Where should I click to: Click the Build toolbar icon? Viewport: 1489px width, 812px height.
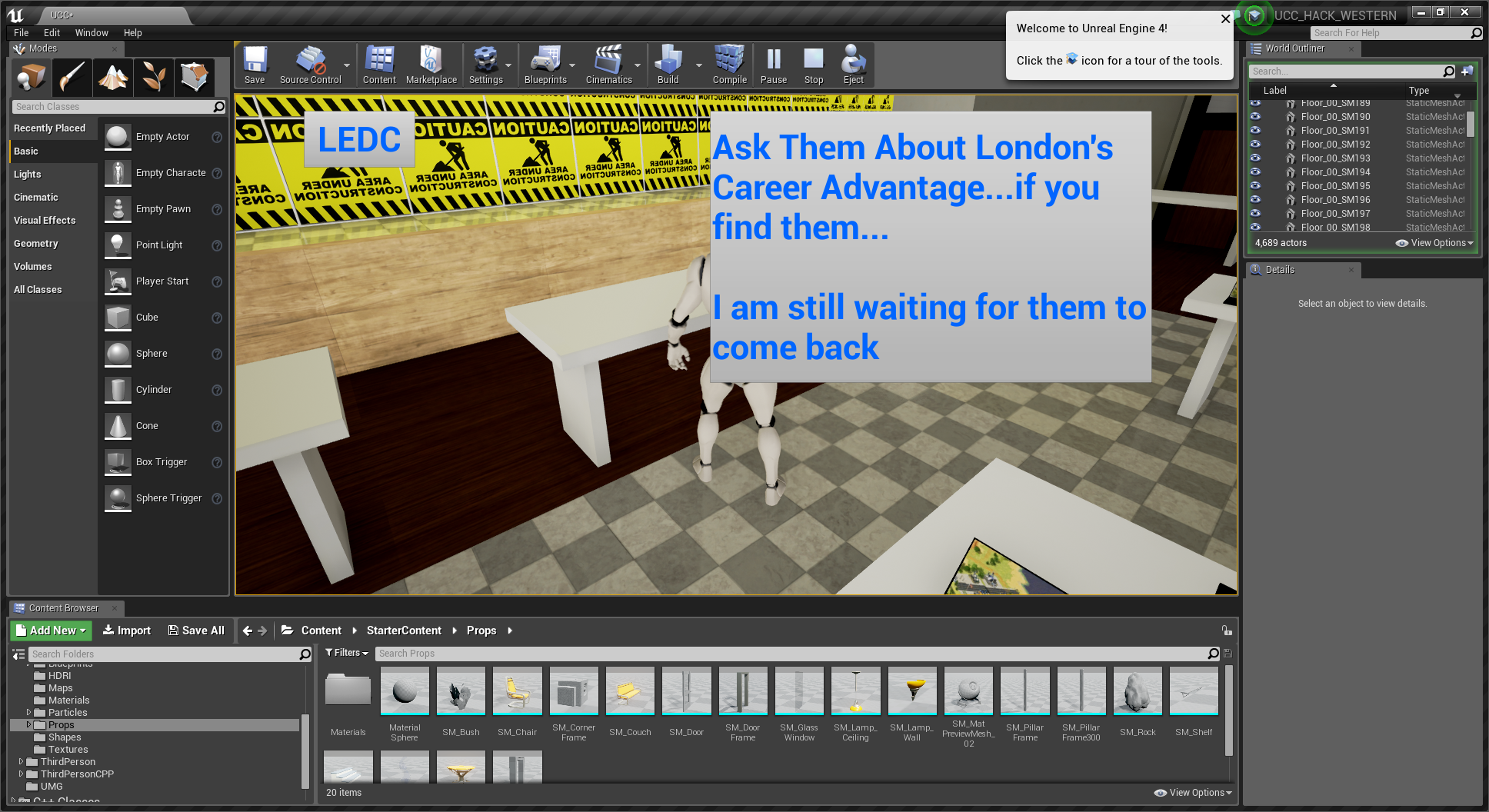[668, 65]
